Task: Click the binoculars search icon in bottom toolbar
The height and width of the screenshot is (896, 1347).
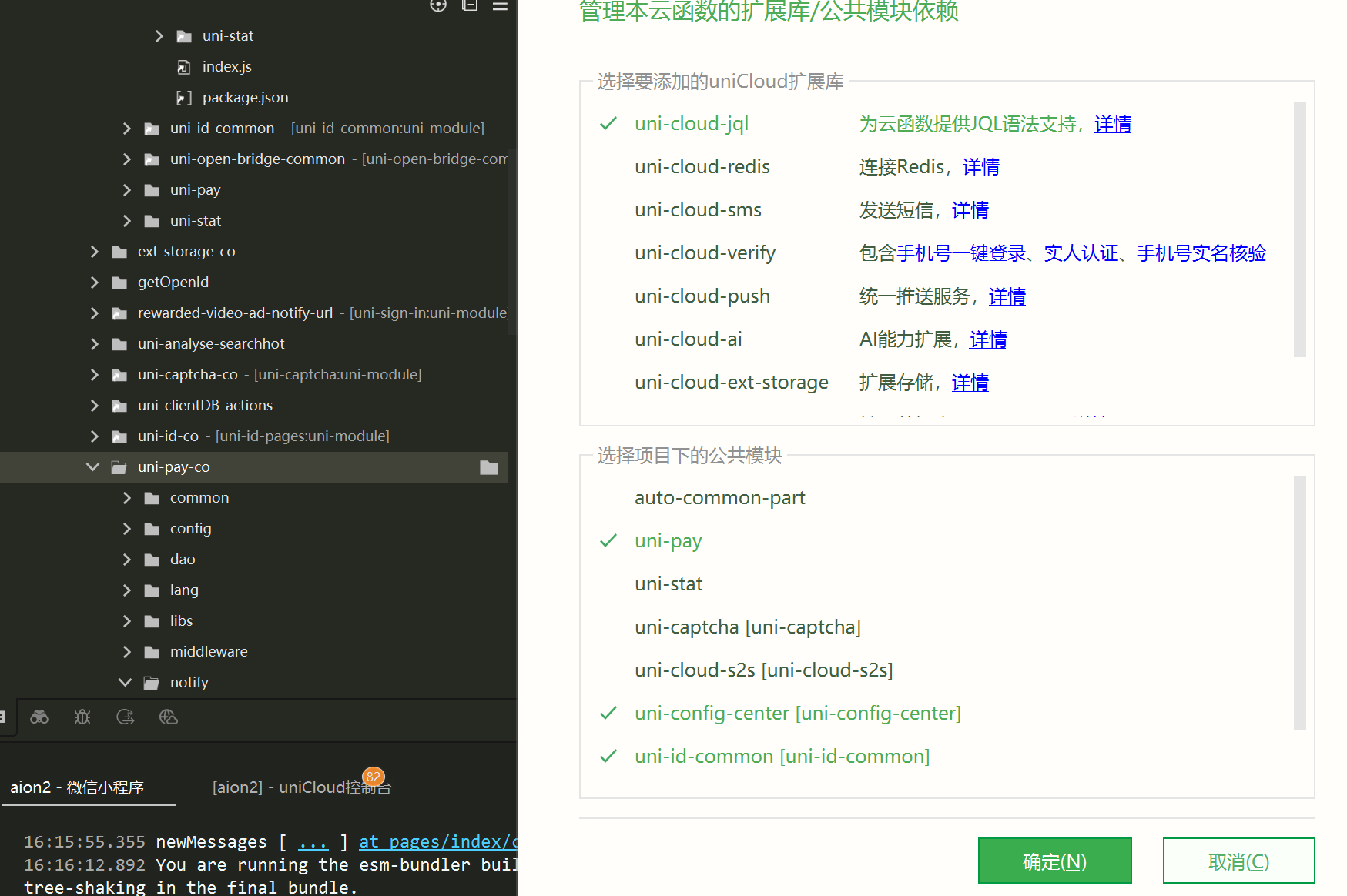Action: (x=39, y=717)
